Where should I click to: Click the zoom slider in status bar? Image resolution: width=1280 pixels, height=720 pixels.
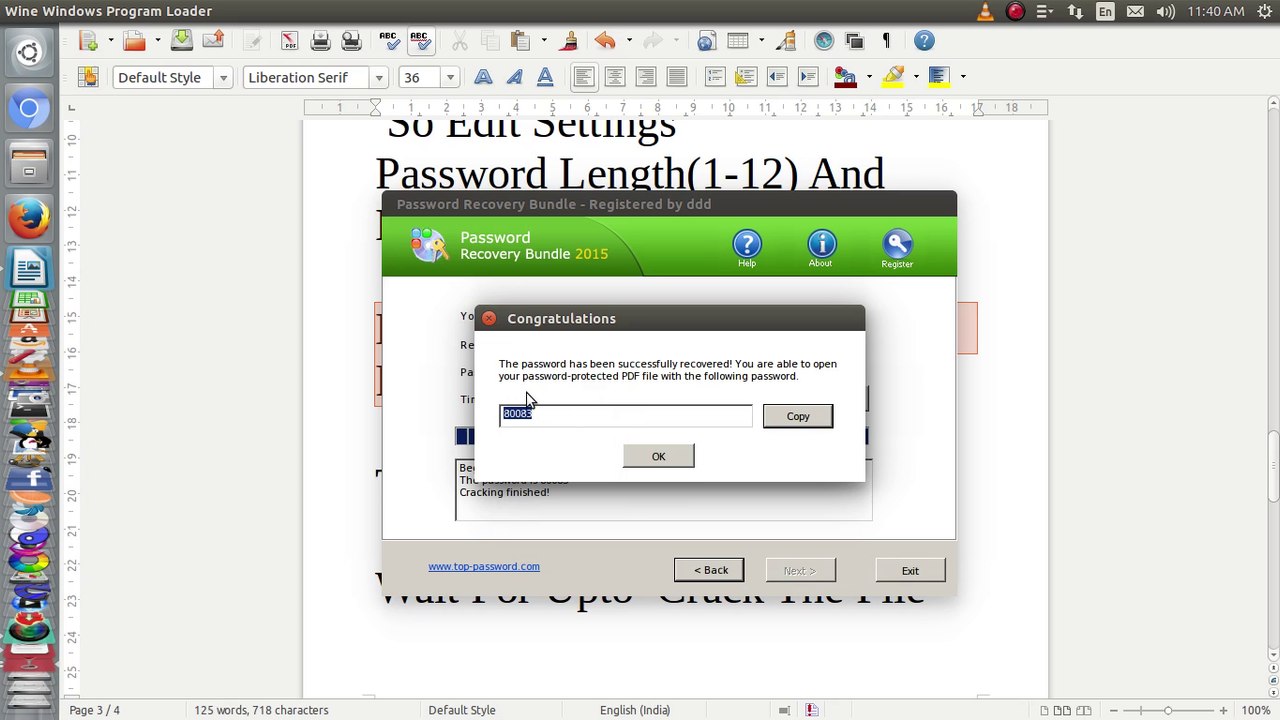pos(1167,710)
